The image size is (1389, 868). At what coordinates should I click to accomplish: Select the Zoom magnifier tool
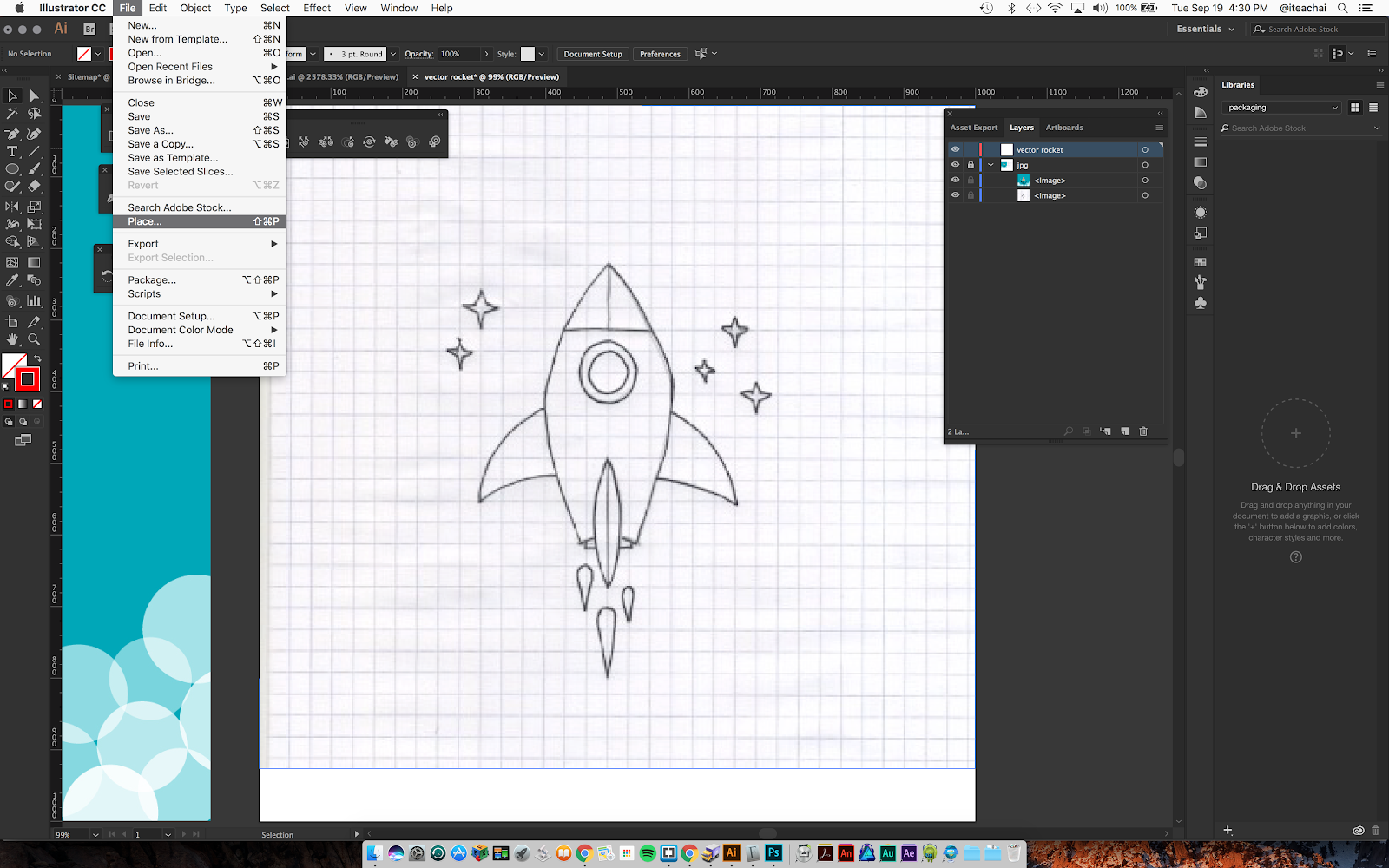[34, 339]
